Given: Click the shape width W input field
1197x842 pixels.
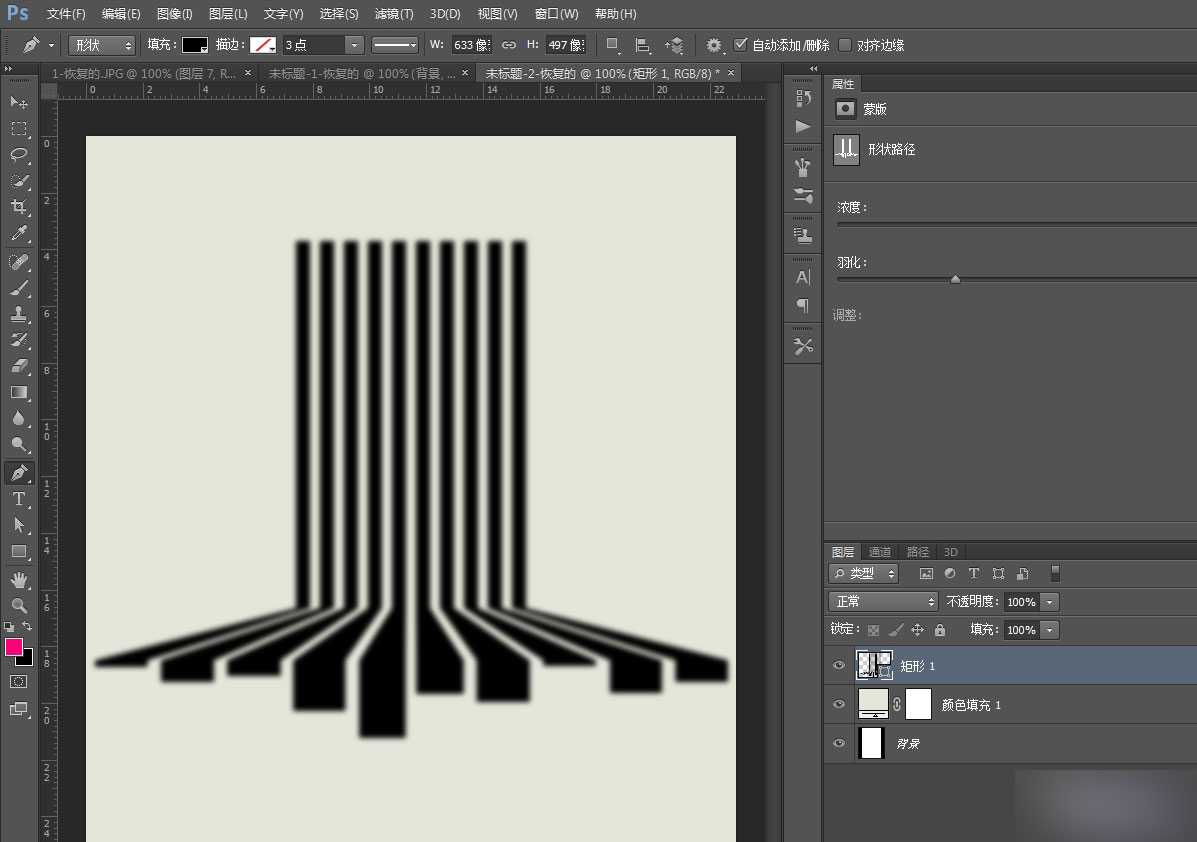Looking at the screenshot, I should pos(471,45).
